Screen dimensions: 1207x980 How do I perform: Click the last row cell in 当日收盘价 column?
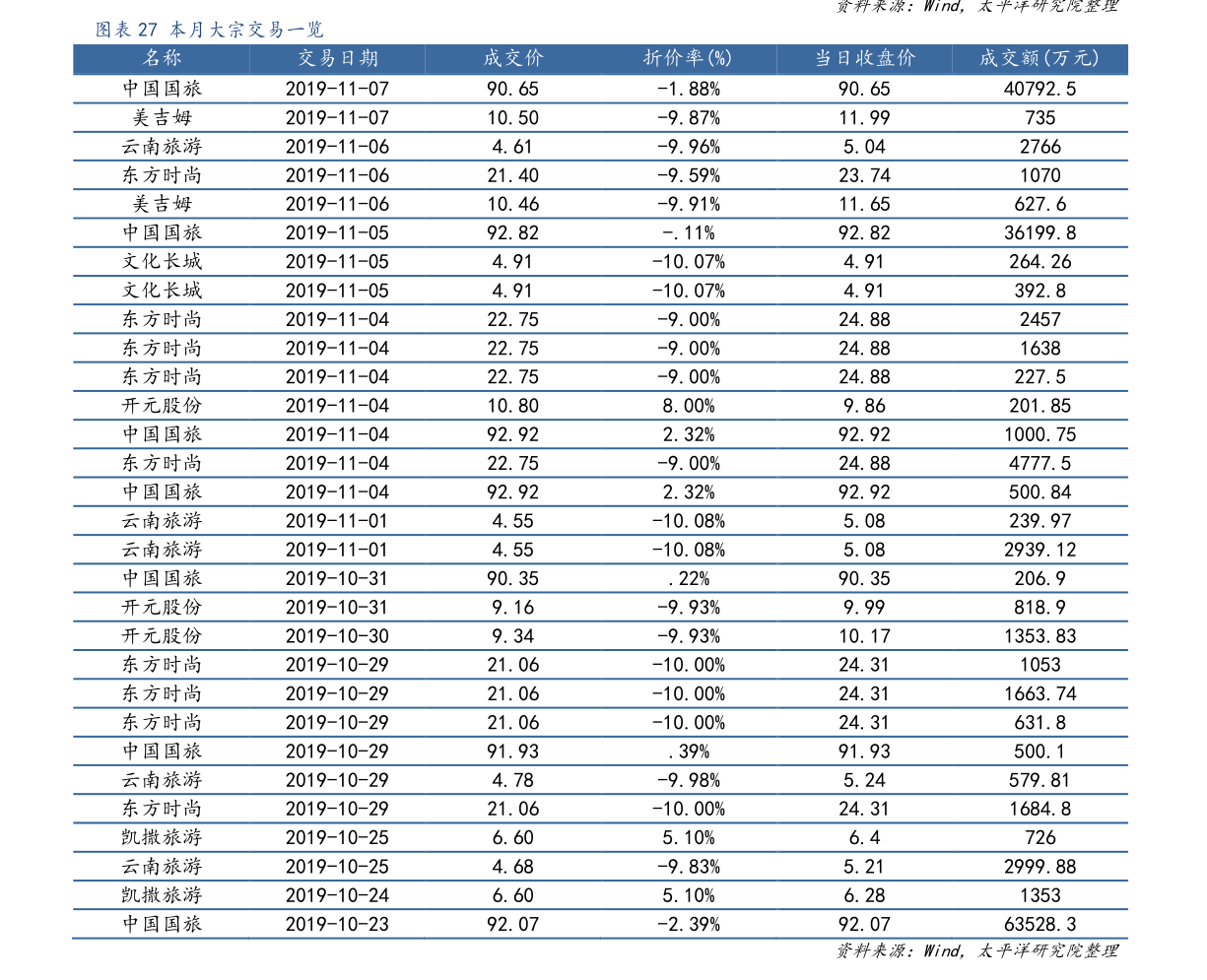pos(865,924)
